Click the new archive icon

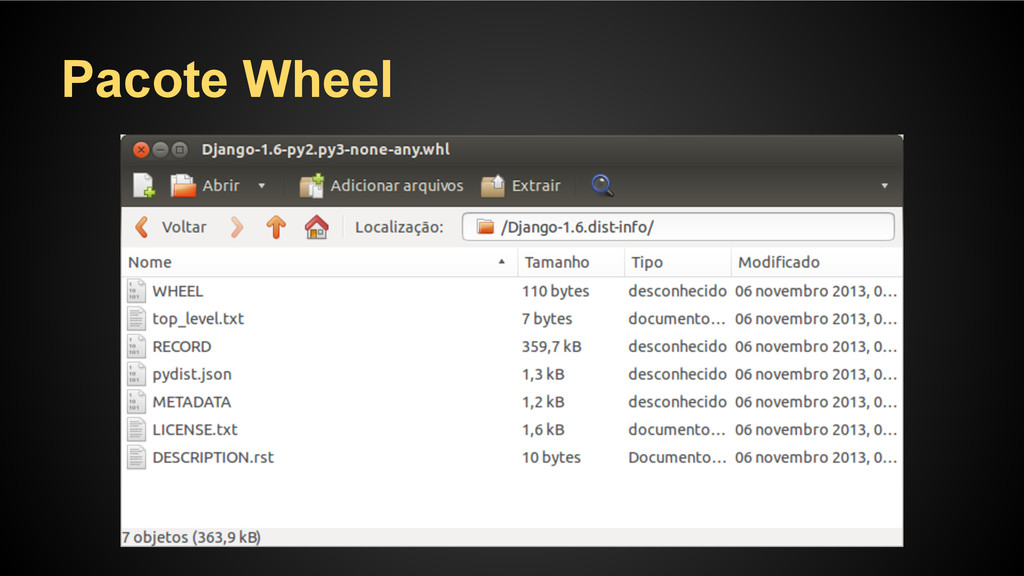pos(144,185)
